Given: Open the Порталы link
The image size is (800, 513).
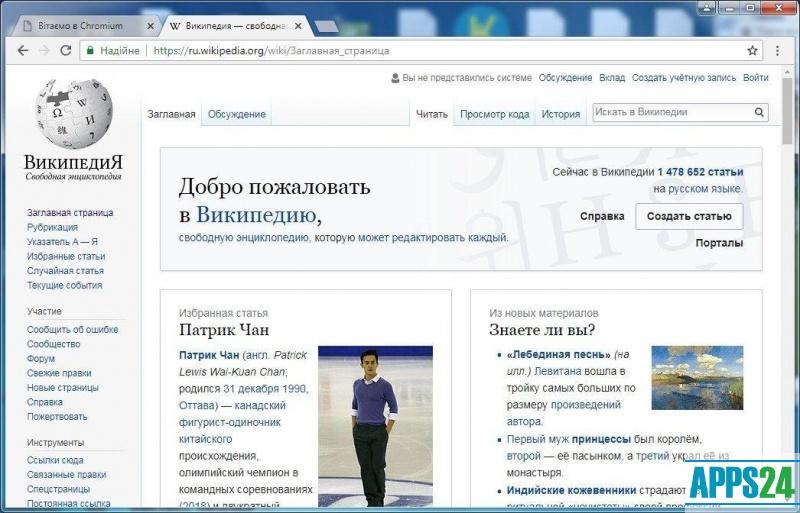Looking at the screenshot, I should coord(719,243).
